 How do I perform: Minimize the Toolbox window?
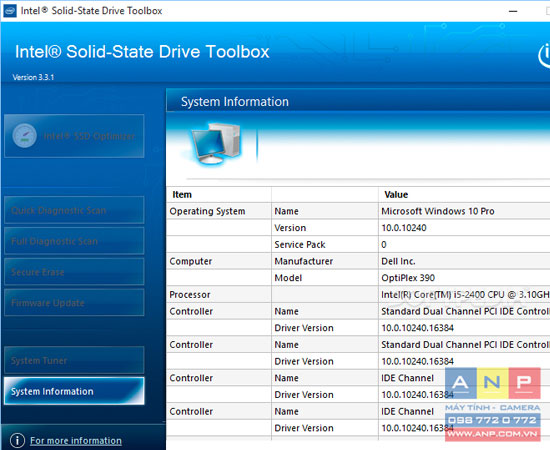coord(513,11)
